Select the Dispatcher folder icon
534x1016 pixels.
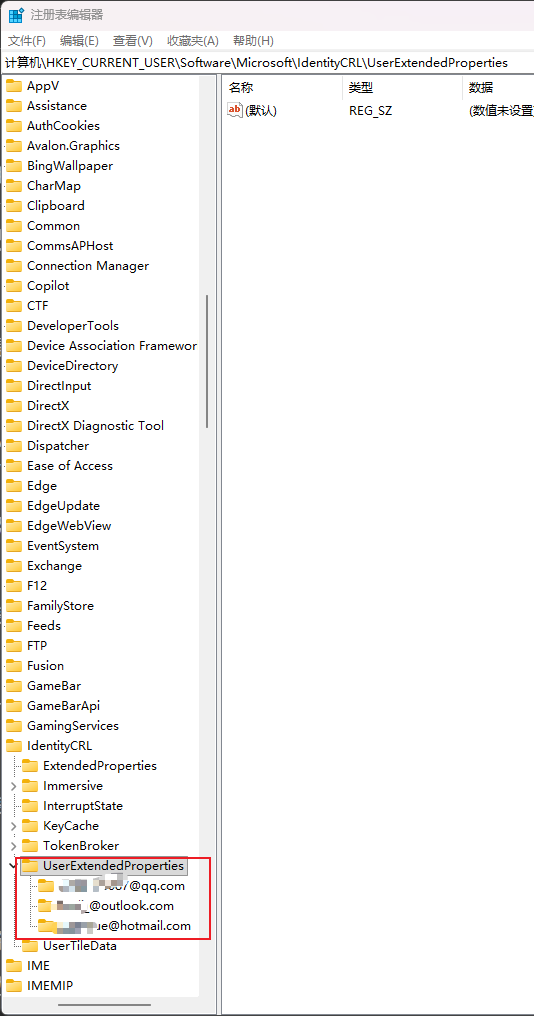tap(14, 446)
